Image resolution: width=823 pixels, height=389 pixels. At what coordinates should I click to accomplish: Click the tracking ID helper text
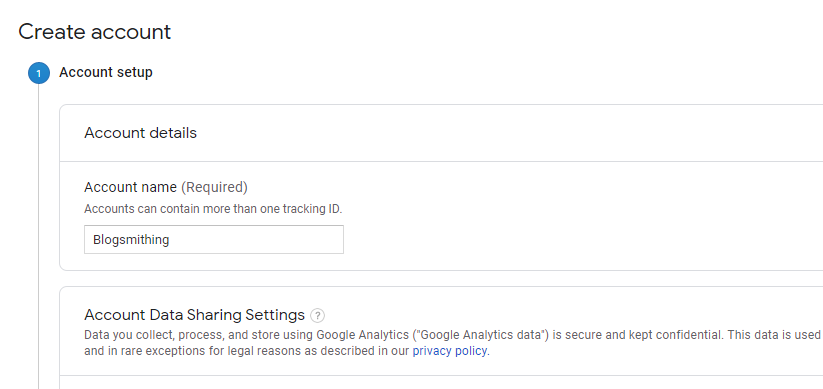point(213,209)
